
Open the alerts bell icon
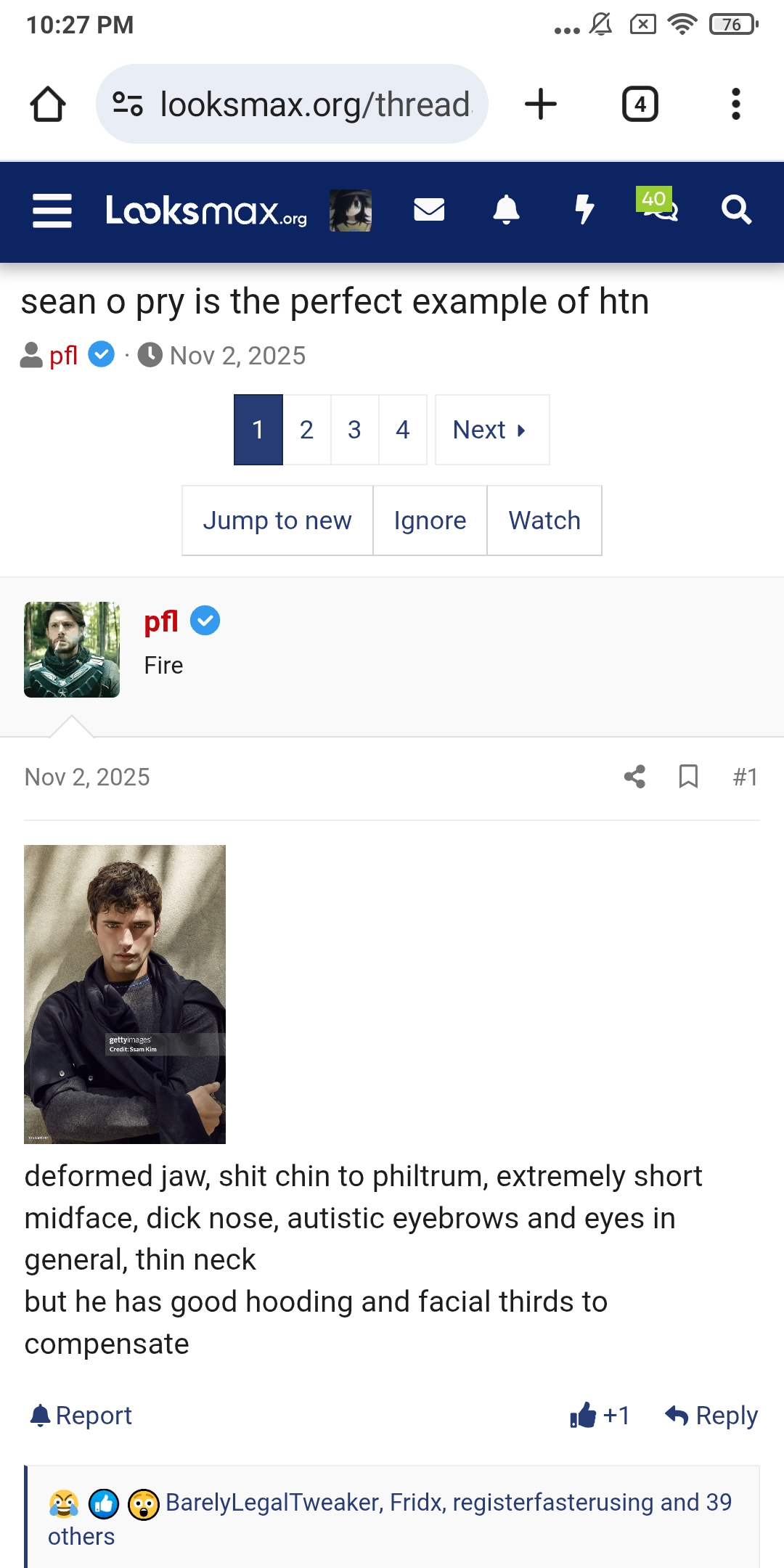(507, 210)
